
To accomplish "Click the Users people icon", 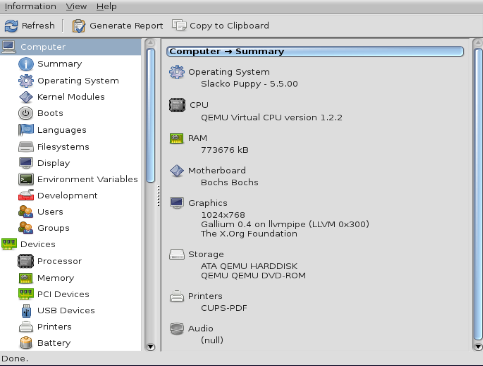I will tap(26, 212).
